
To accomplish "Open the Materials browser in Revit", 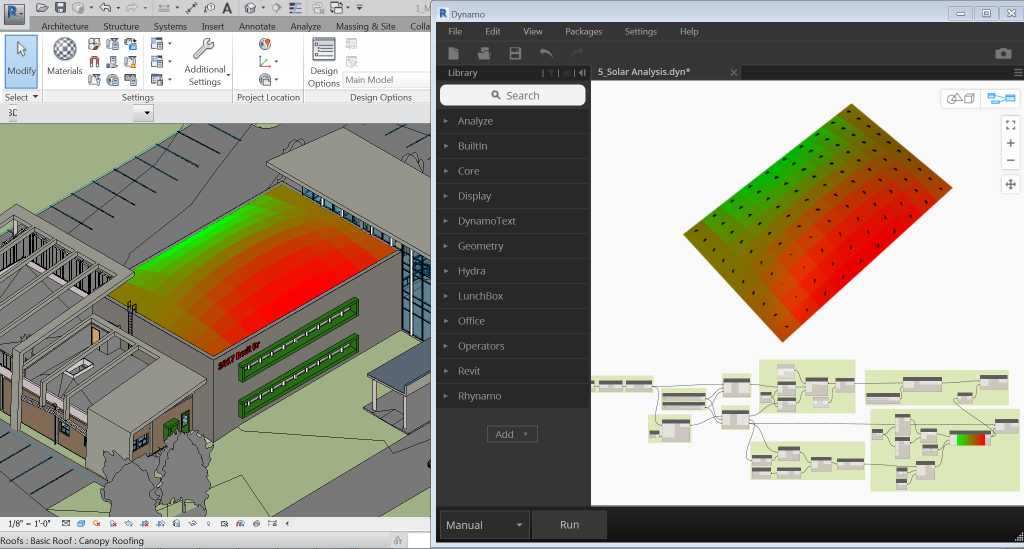I will [x=65, y=56].
